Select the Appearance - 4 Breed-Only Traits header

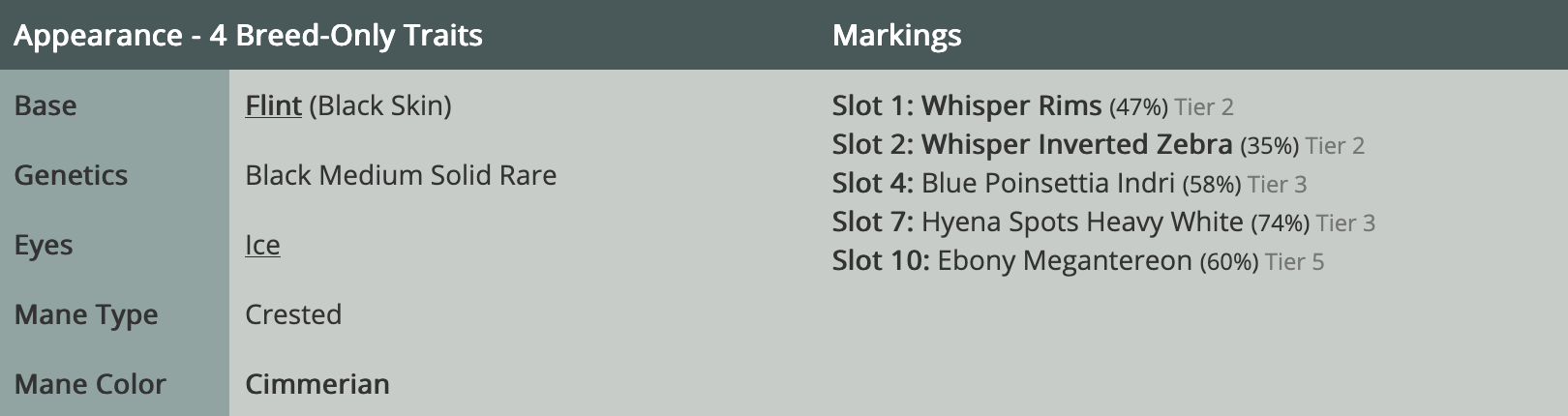[x=248, y=36]
